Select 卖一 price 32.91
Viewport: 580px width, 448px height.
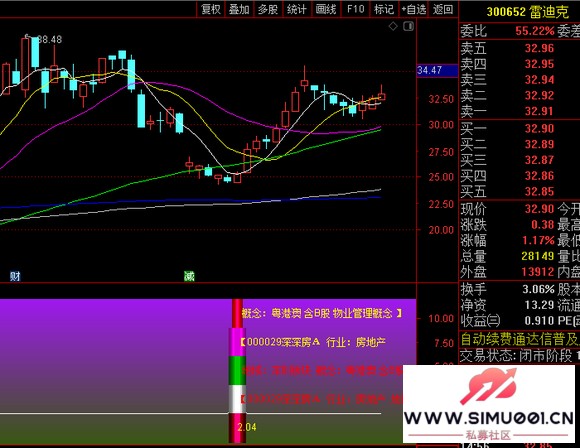pos(539,111)
